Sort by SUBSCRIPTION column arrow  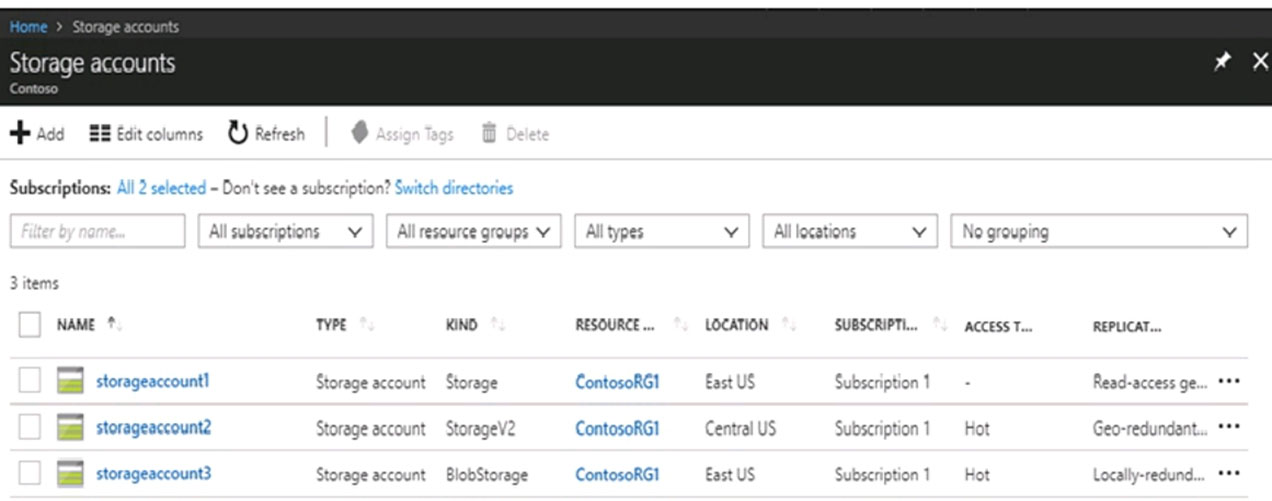click(x=941, y=325)
